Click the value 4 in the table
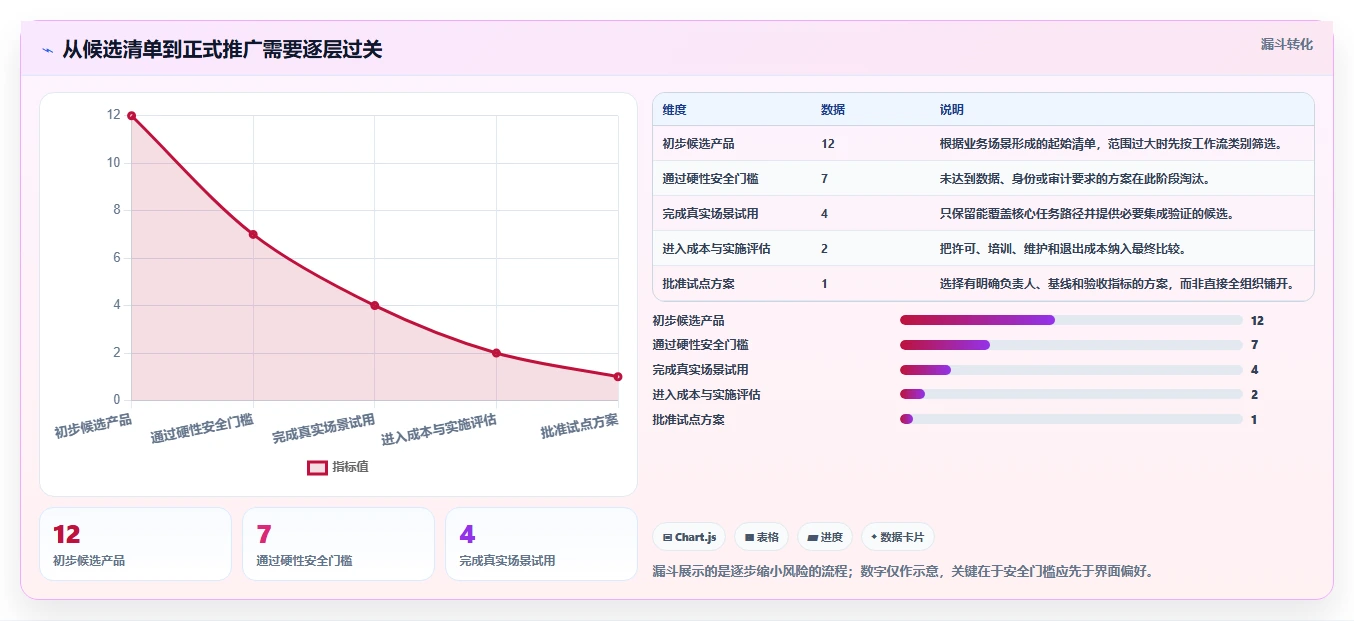1354x621 pixels. point(825,214)
